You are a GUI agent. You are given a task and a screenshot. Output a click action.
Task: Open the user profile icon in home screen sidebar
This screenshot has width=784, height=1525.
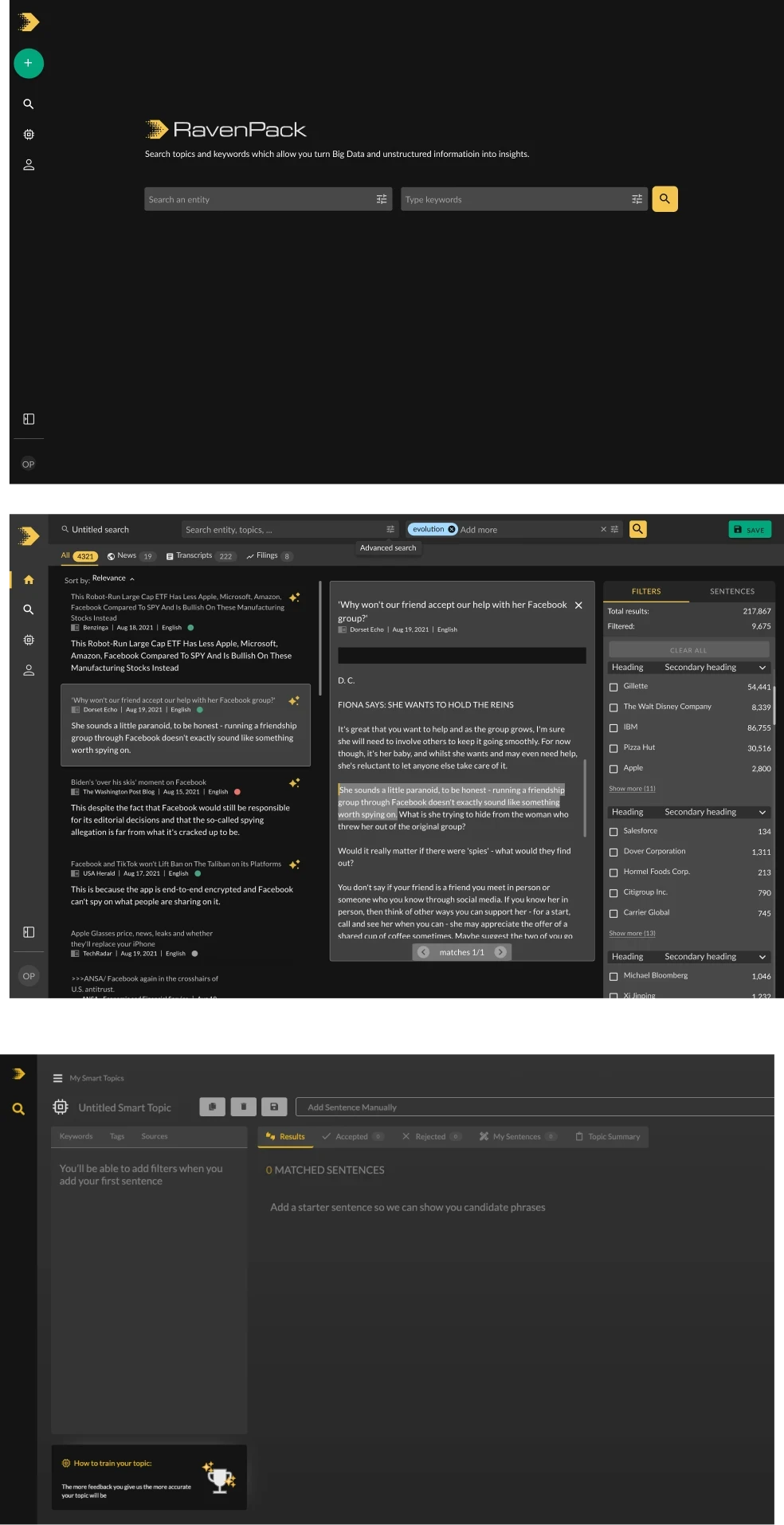pos(29,165)
